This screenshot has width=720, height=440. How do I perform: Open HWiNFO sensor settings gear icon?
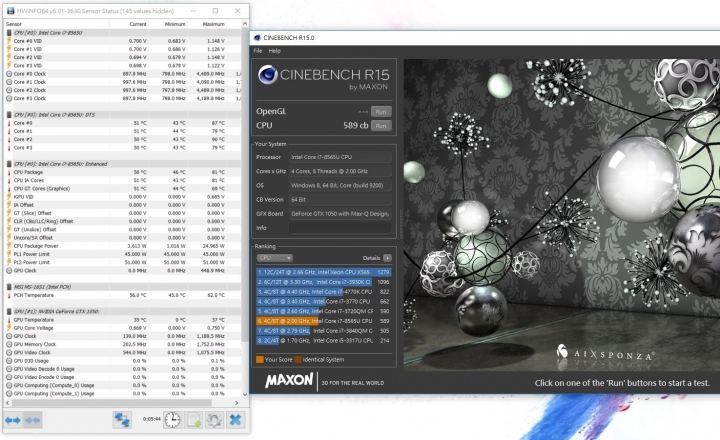214,420
